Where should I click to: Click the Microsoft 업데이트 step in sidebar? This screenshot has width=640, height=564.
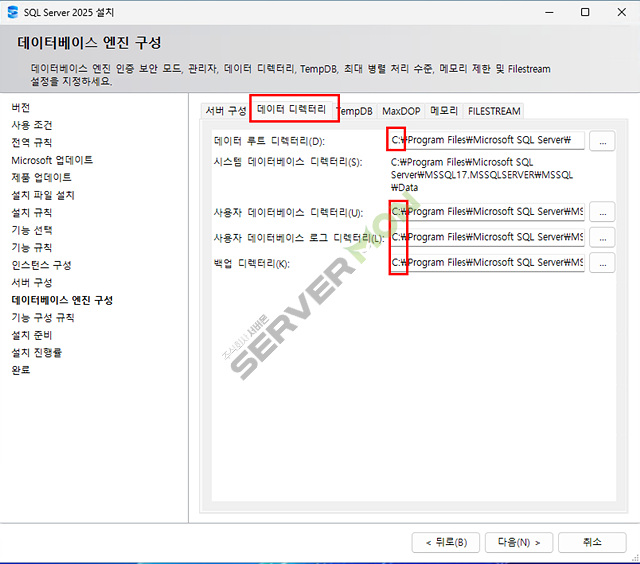tap(52, 160)
